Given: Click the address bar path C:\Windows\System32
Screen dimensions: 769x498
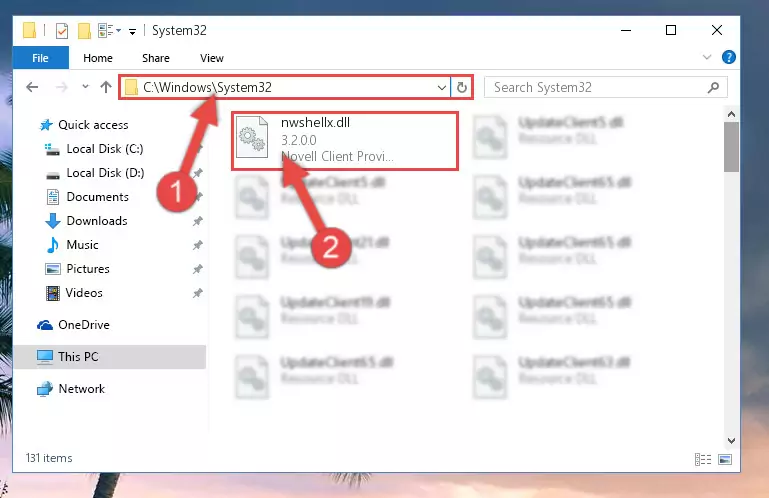Looking at the screenshot, I should 207,87.
